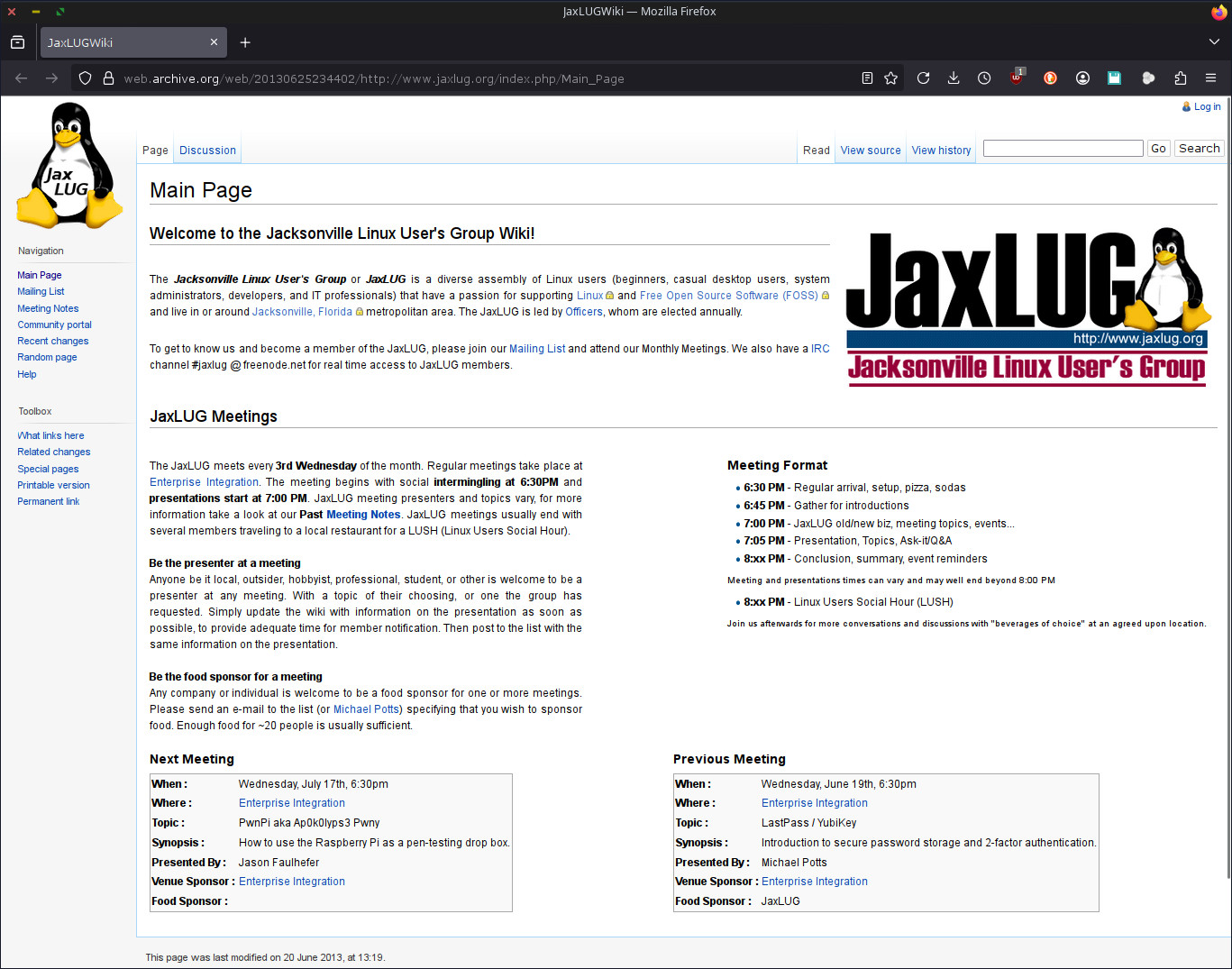1232x969 pixels.
Task: Open the Mailing List sidebar link
Action: (41, 292)
